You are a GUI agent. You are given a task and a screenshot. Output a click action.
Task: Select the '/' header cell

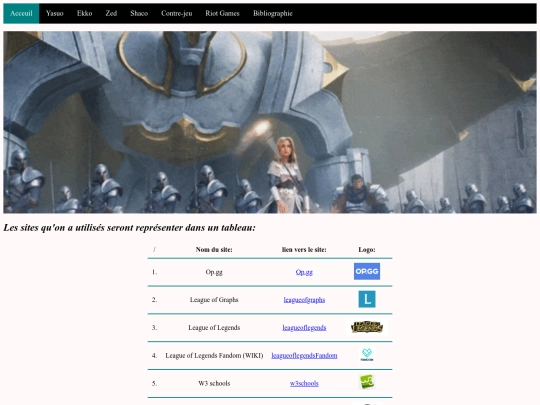pyautogui.click(x=154, y=250)
